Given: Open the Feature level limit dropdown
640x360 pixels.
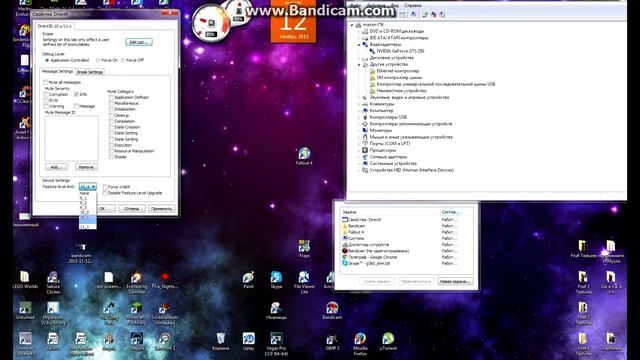Looking at the screenshot, I should pos(88,187).
